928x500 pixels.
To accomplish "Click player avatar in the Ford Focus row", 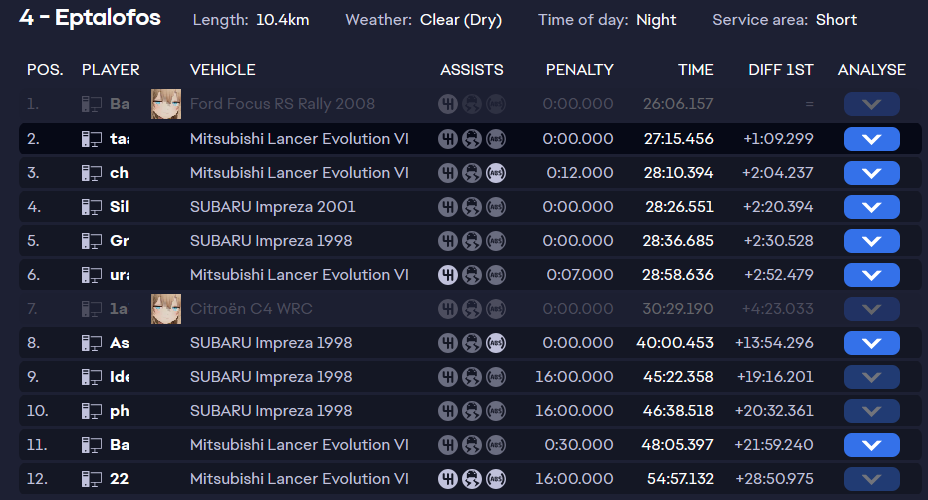I will [166, 104].
